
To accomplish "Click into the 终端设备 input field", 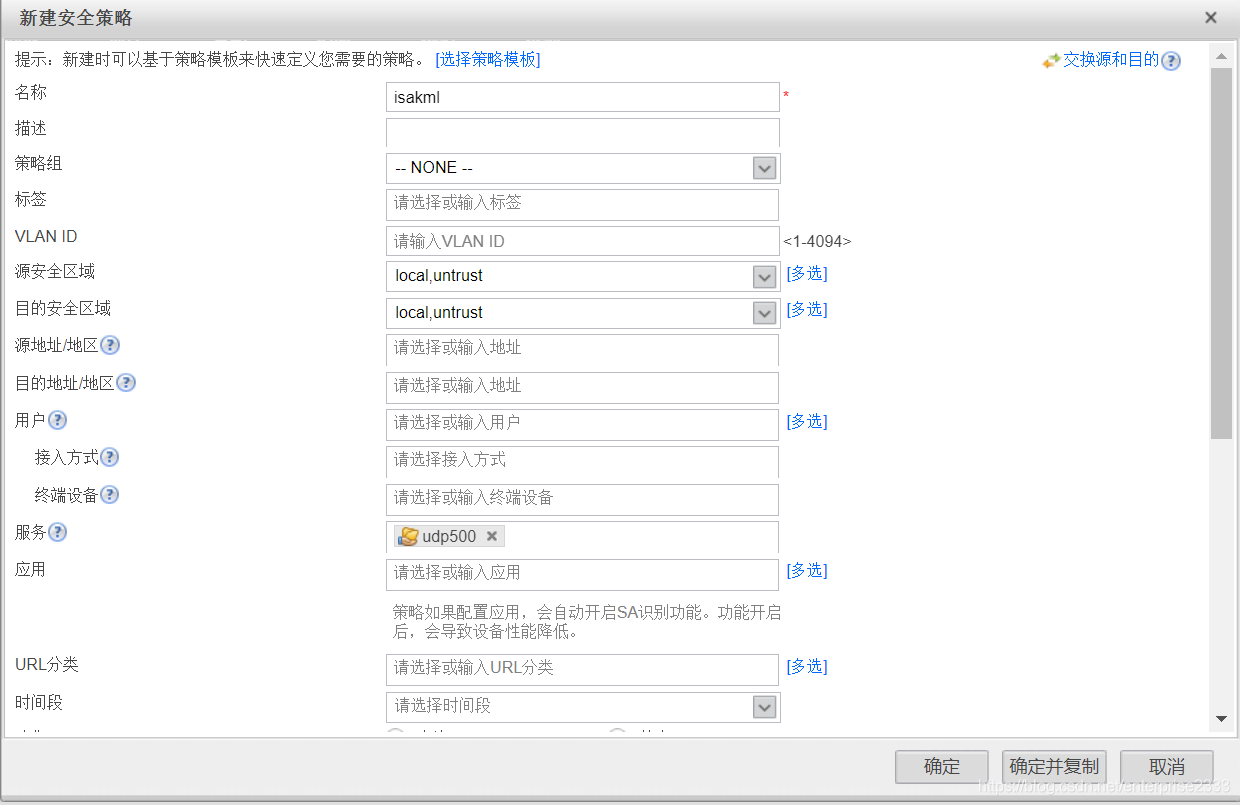I will (x=583, y=500).
